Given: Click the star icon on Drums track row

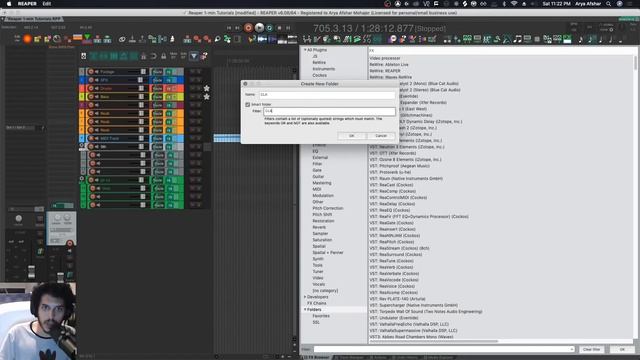Looking at the screenshot, I should click(x=207, y=89).
